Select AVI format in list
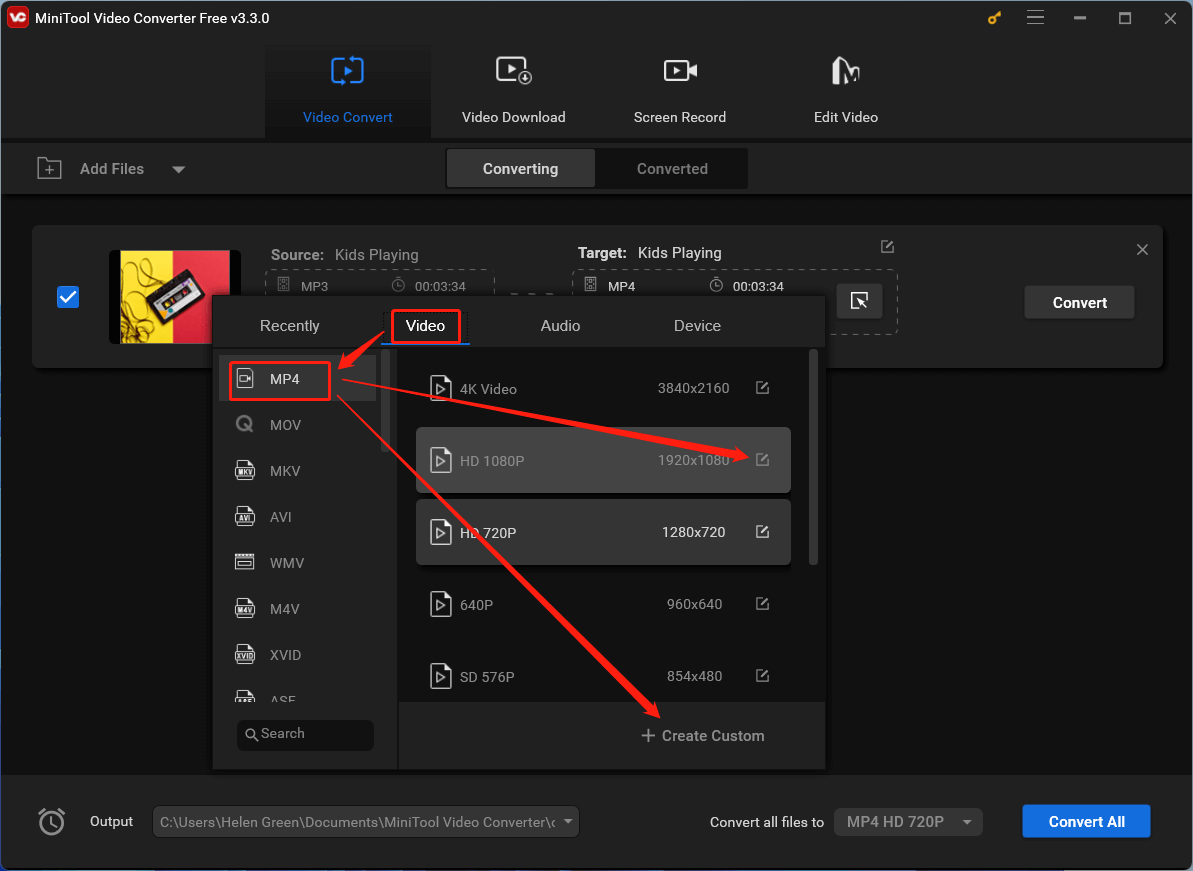The width and height of the screenshot is (1193, 871). (x=297, y=517)
